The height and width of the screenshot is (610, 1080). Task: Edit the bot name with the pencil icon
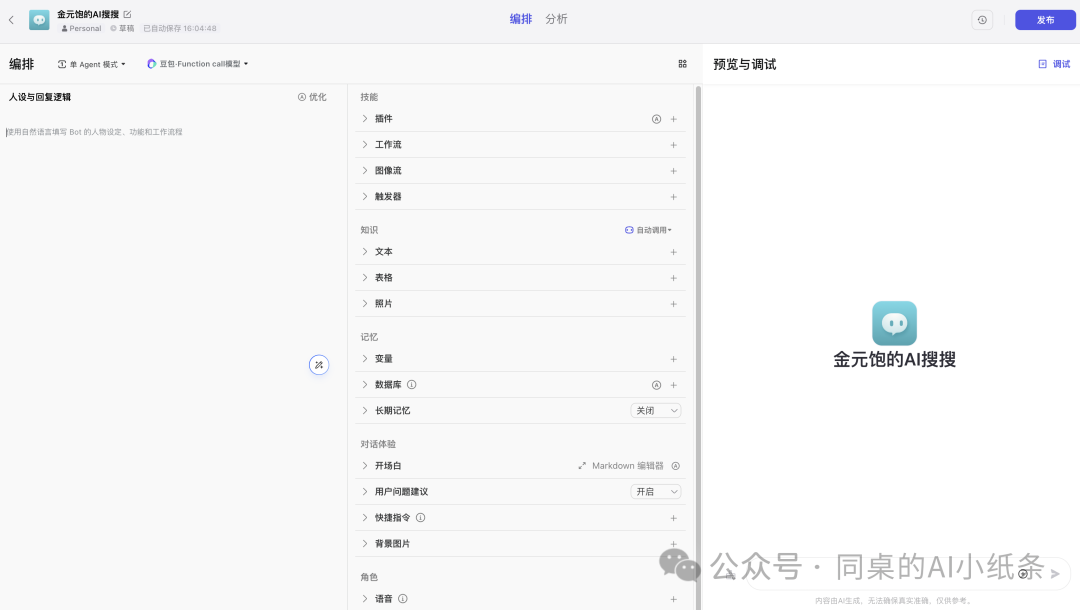pos(125,13)
